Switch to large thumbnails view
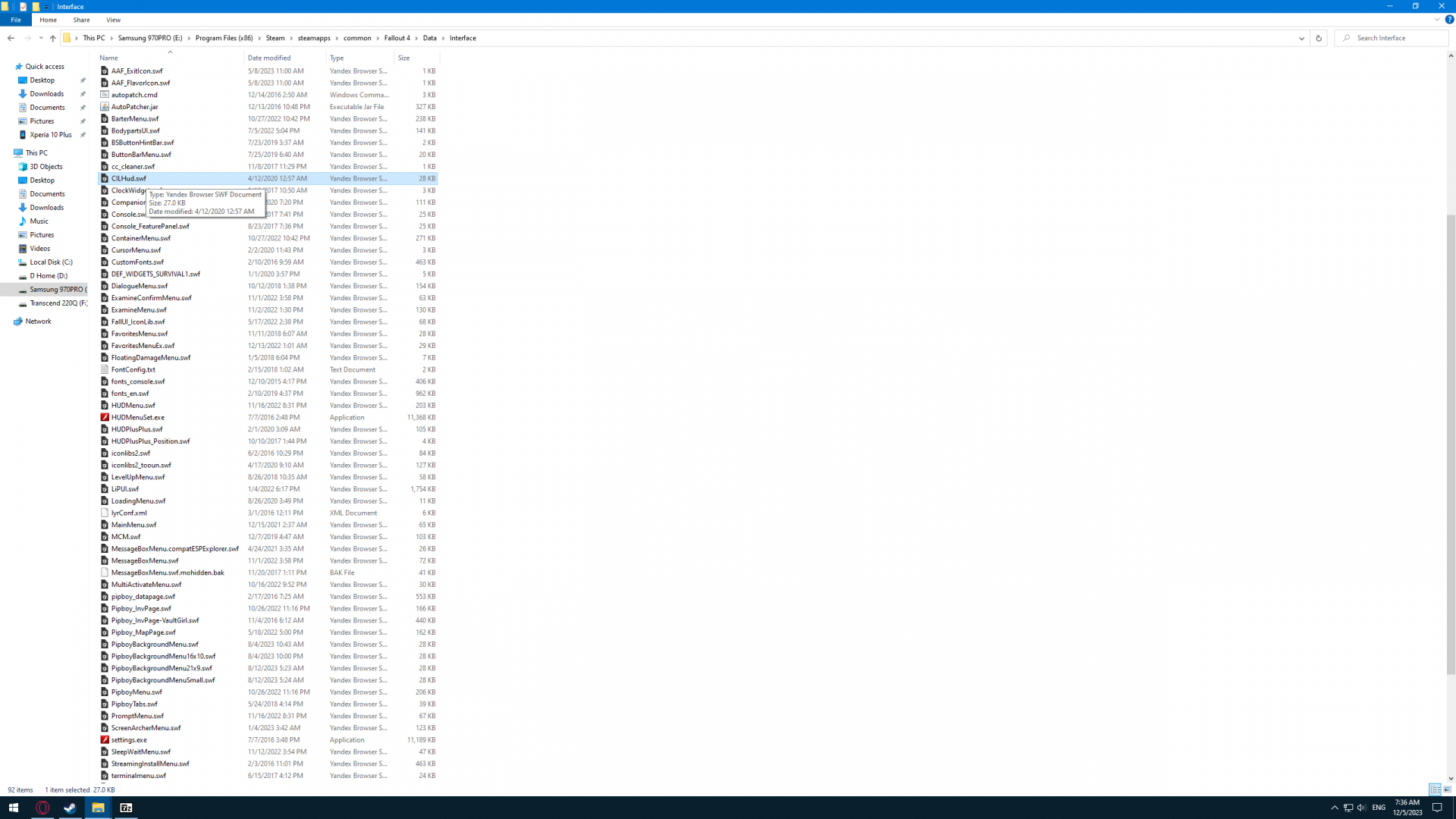The image size is (1456, 819). 1448,789
